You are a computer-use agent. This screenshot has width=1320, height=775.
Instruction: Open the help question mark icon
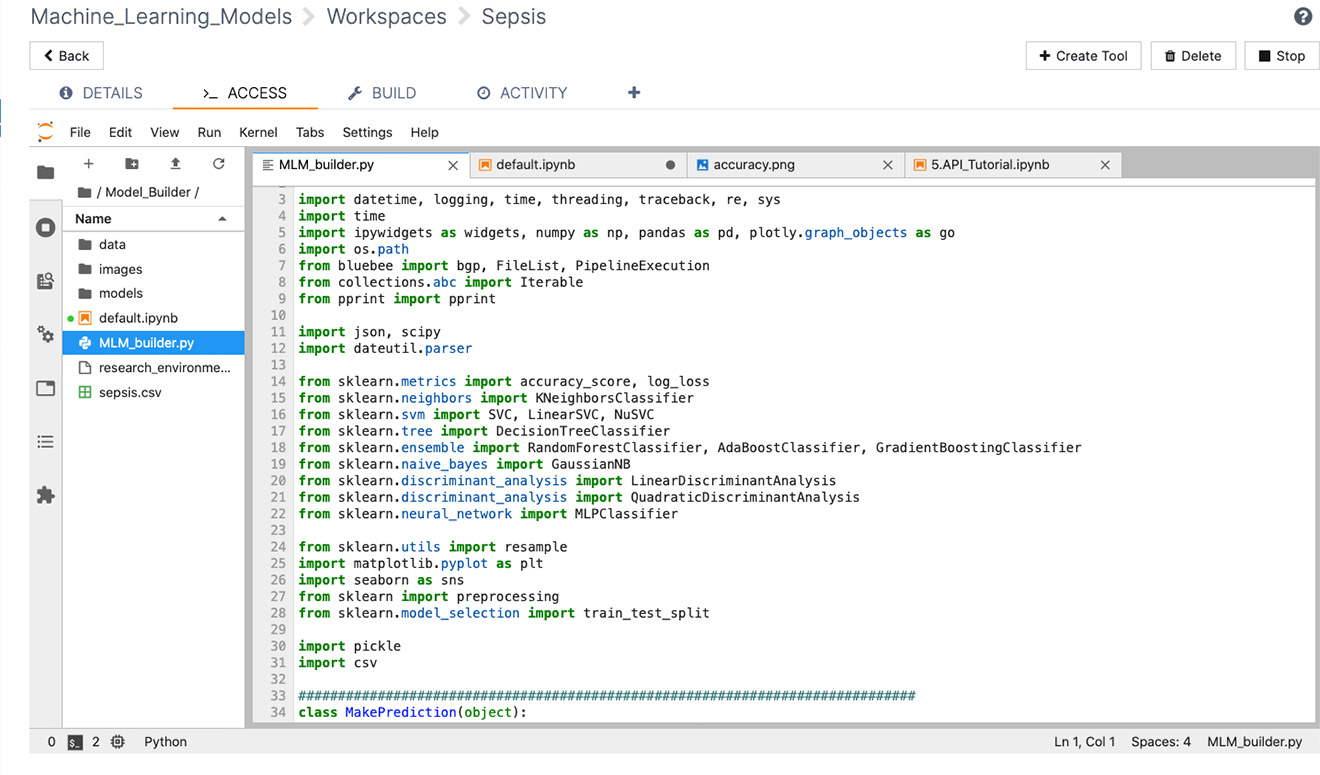click(1302, 17)
